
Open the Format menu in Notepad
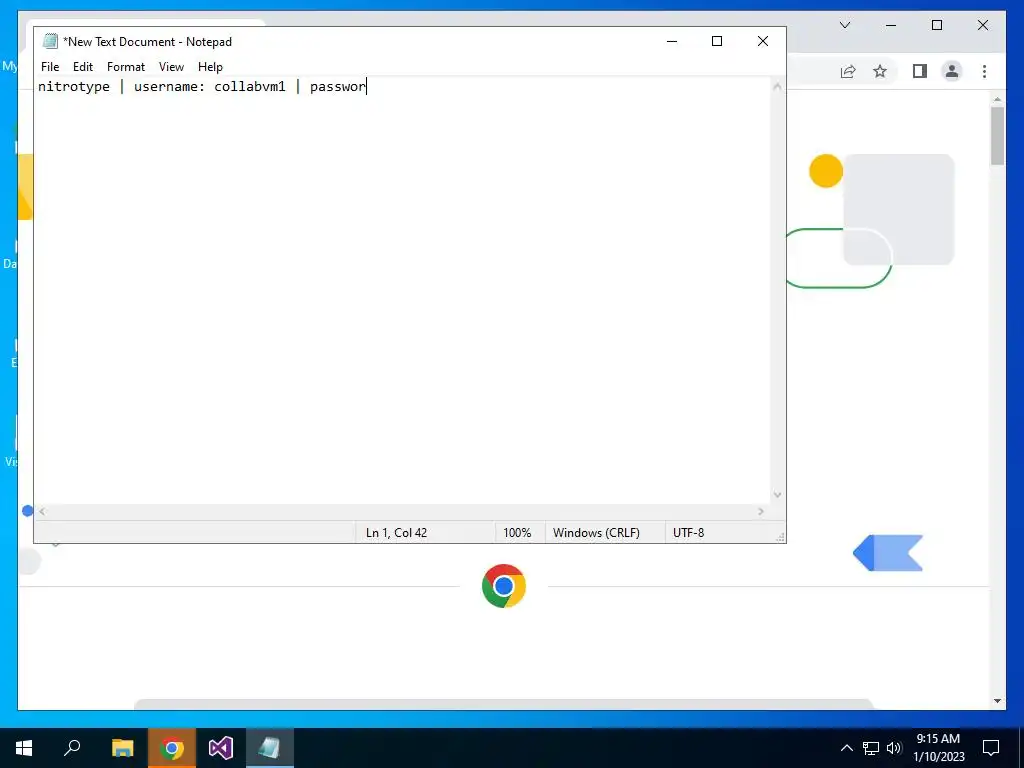[x=126, y=67]
